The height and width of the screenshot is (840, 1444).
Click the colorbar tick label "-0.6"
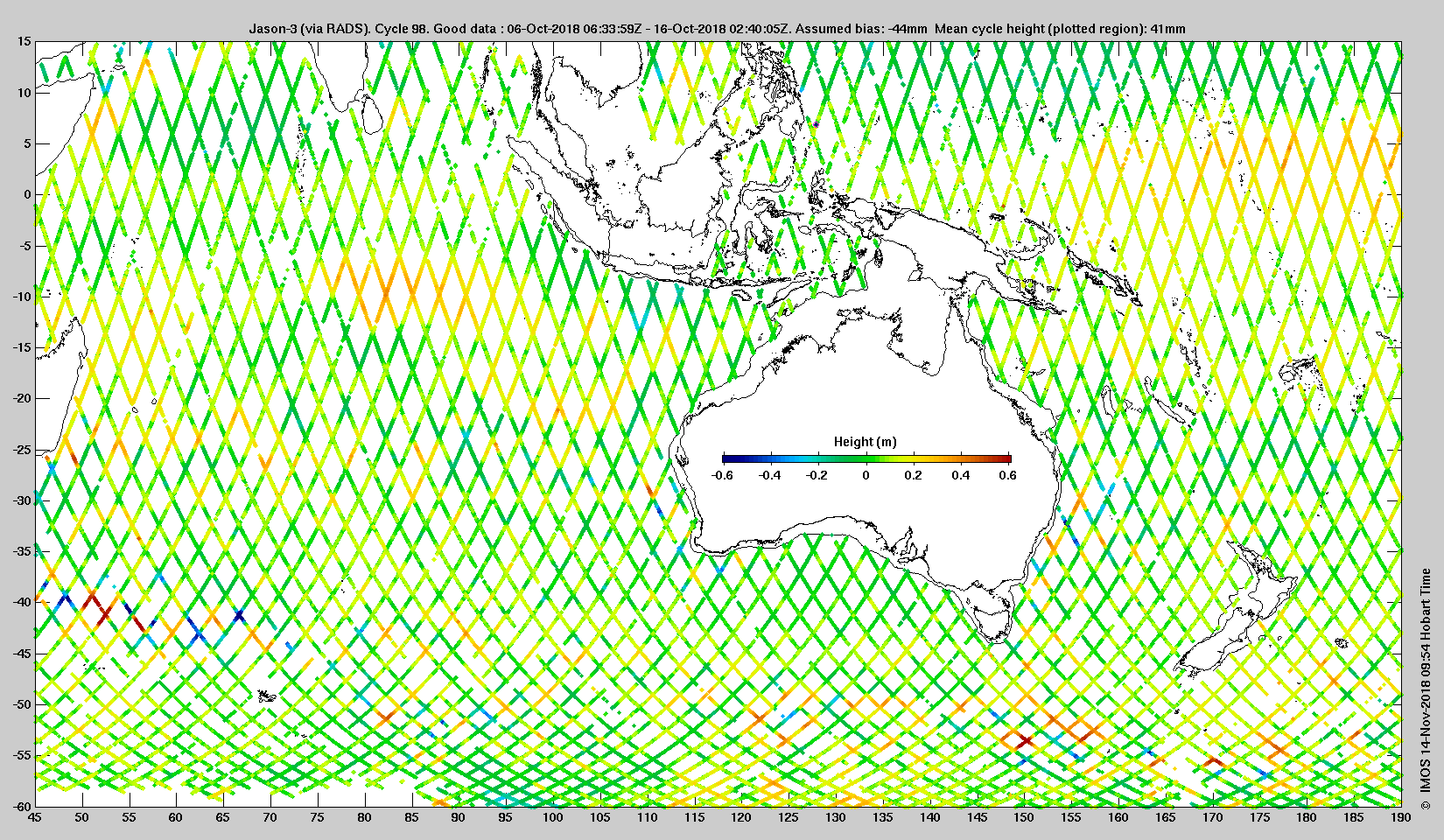tap(722, 475)
